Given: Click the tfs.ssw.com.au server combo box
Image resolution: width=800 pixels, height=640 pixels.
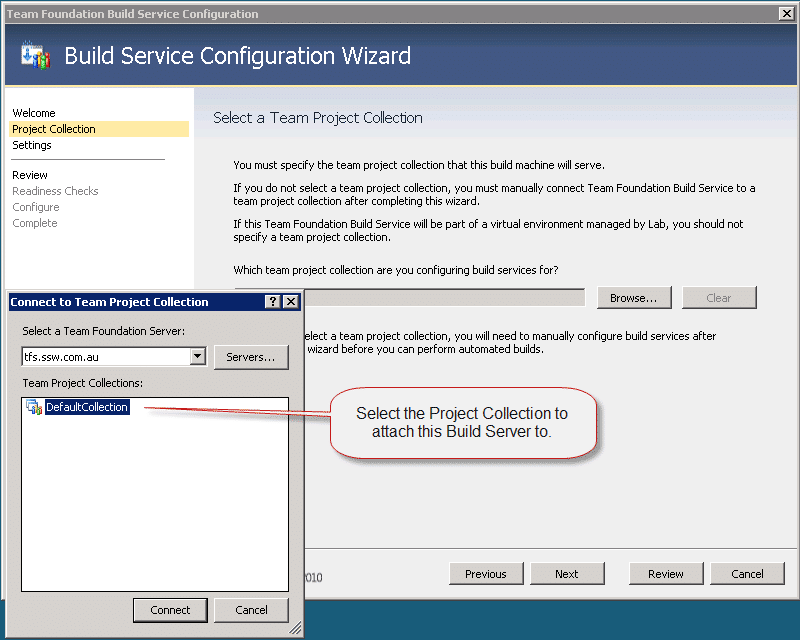Looking at the screenshot, I should 114,356.
